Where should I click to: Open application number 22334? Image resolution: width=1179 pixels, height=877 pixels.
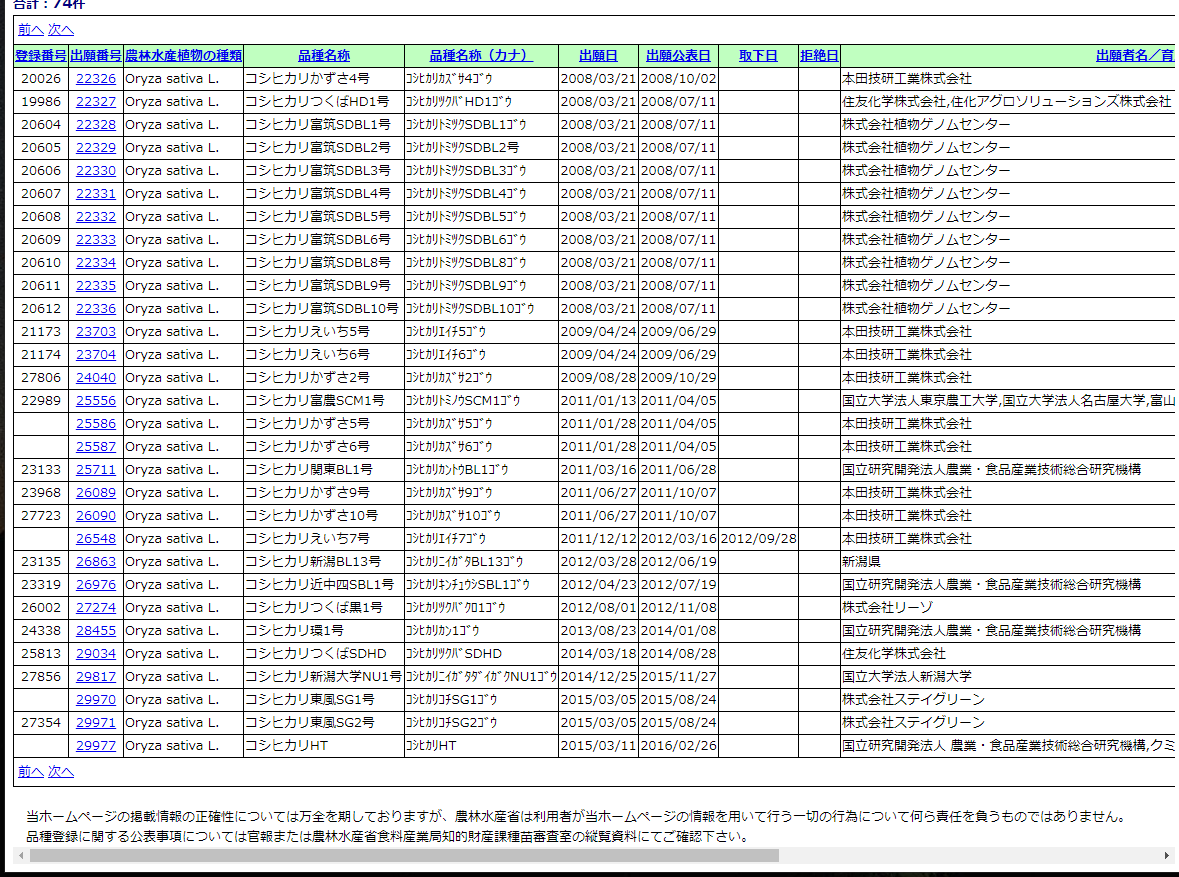click(x=95, y=262)
